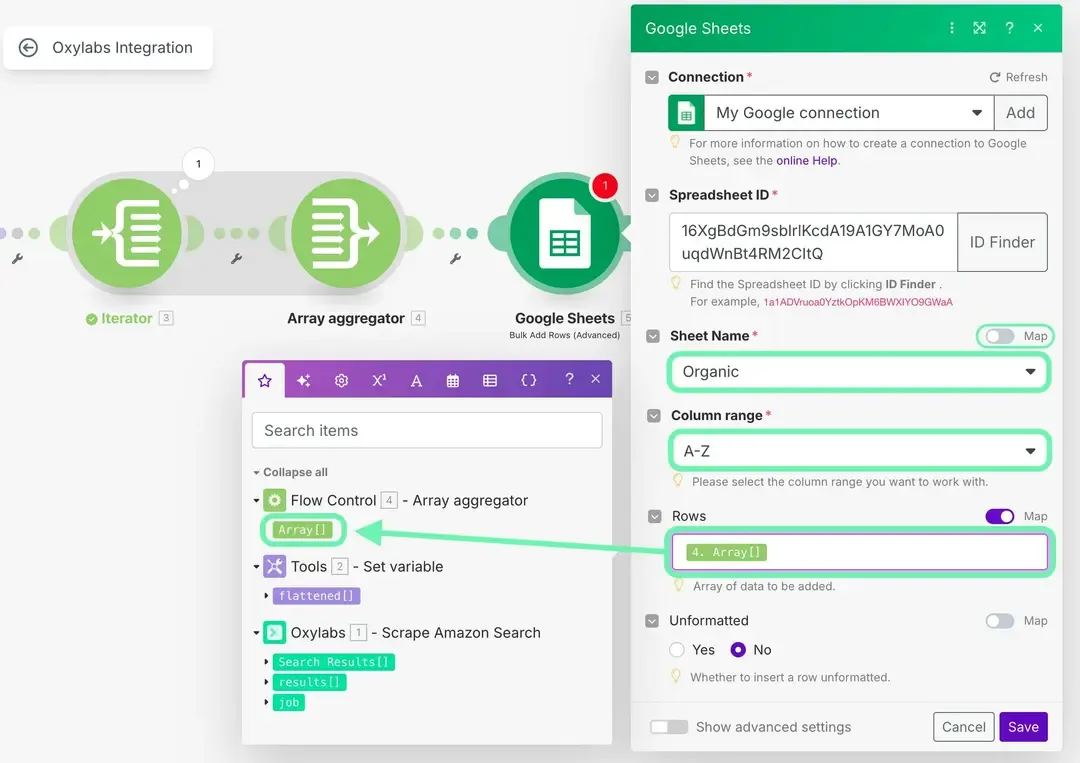Expand Google Sheets panel to full screen
The width and height of the screenshot is (1080, 763).
(980, 28)
